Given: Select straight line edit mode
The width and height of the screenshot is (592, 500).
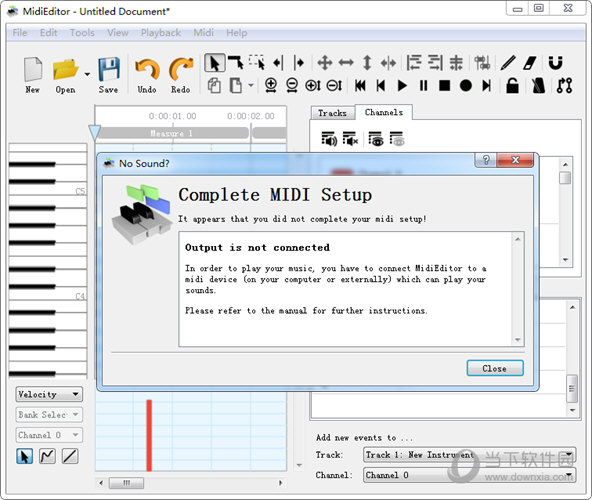Looking at the screenshot, I should click(x=70, y=456).
